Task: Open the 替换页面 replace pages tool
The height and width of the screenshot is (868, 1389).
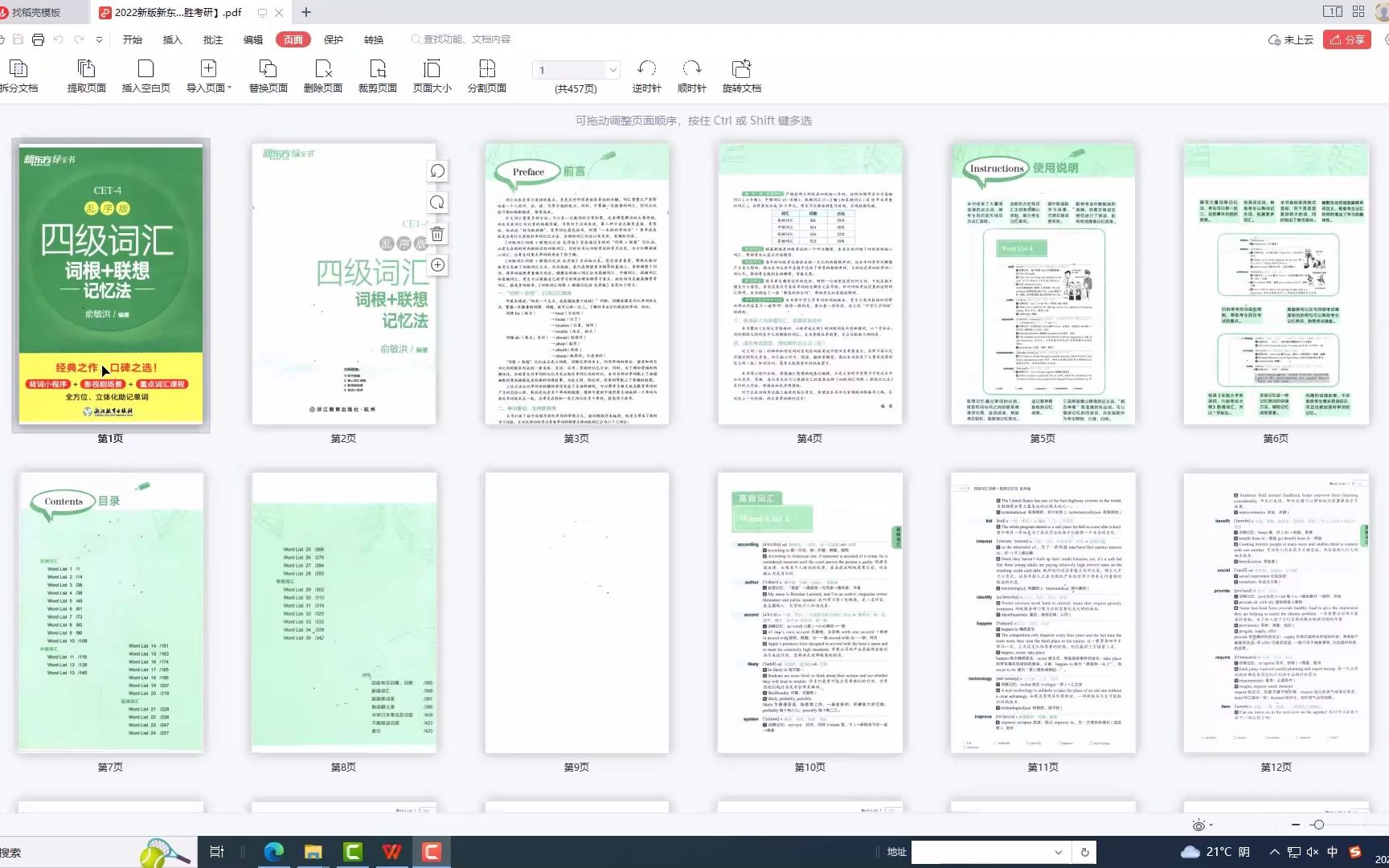Action: (x=268, y=76)
